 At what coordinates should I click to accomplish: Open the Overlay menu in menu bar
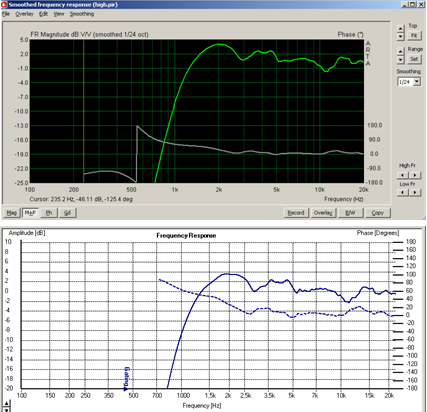click(x=24, y=14)
